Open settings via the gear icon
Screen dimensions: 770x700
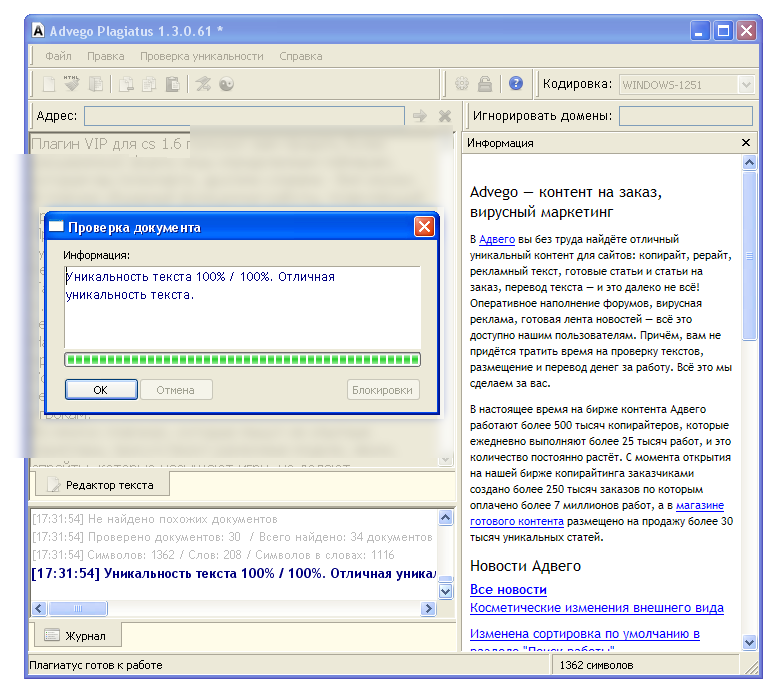click(462, 84)
